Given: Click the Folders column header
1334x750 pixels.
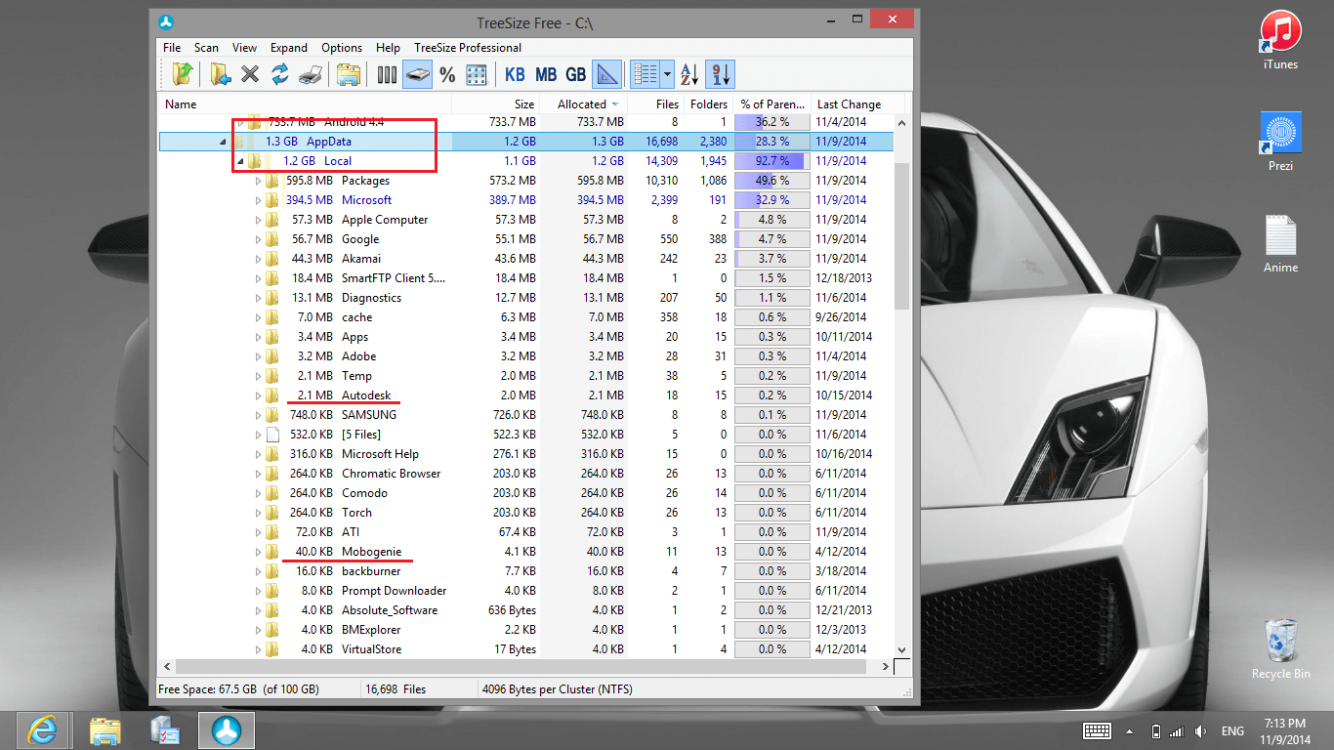Looking at the screenshot, I should [x=708, y=104].
